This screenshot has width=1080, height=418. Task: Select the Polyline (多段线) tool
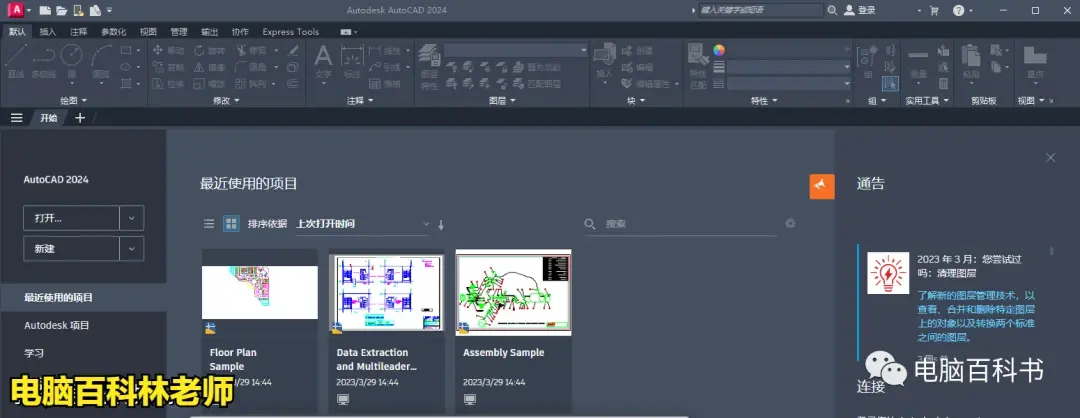click(43, 62)
